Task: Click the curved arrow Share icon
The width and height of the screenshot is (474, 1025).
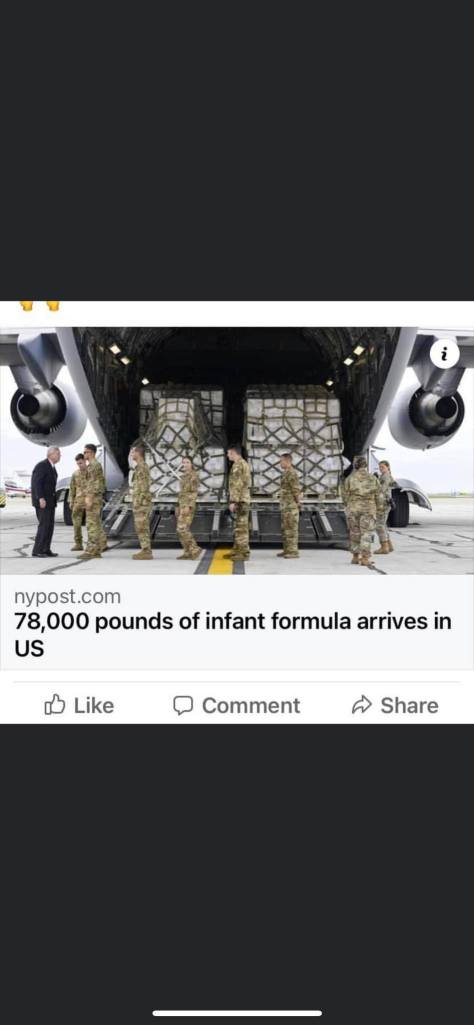Action: (x=362, y=705)
